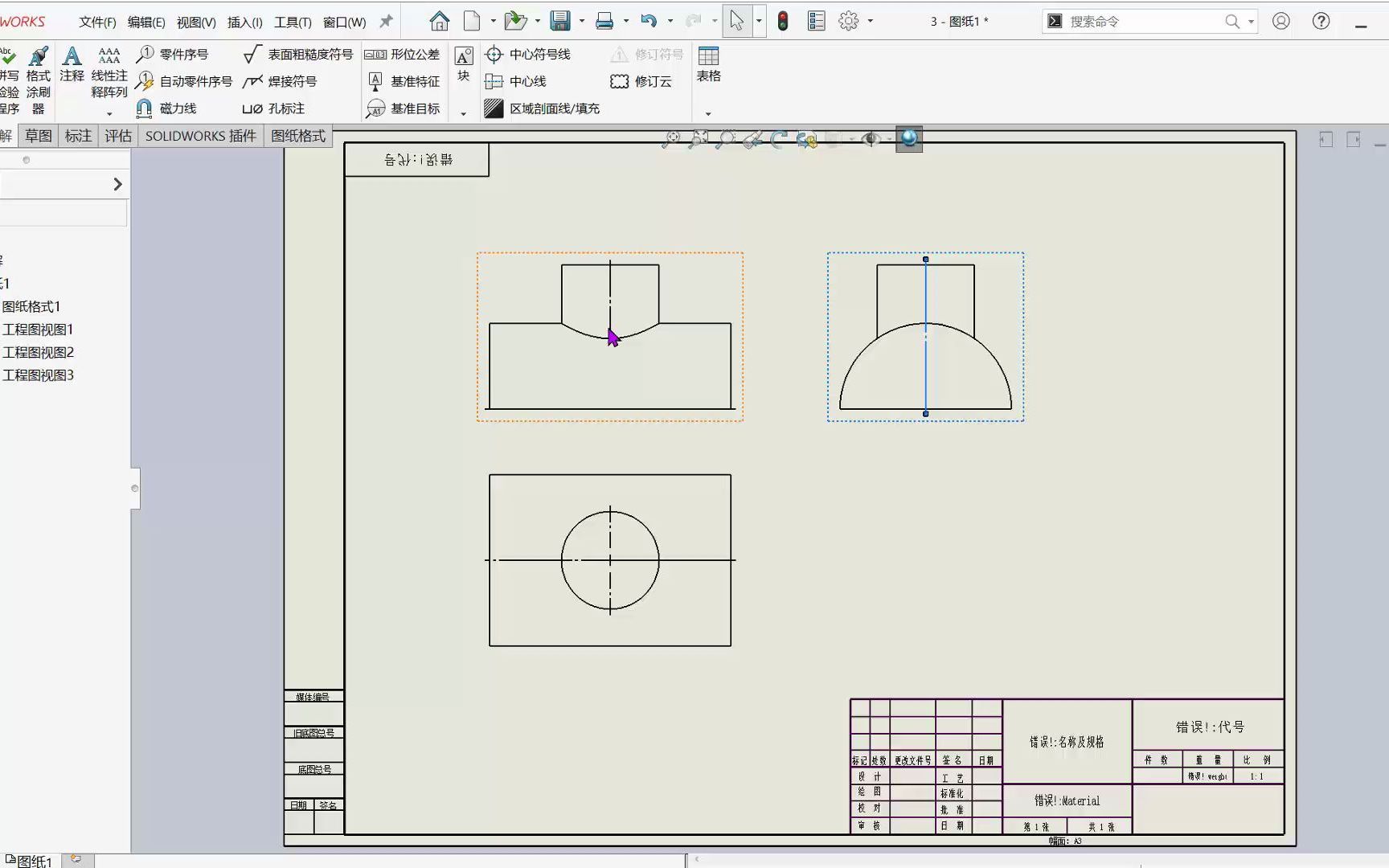
Task: Open file properties list icon
Action: [816, 21]
